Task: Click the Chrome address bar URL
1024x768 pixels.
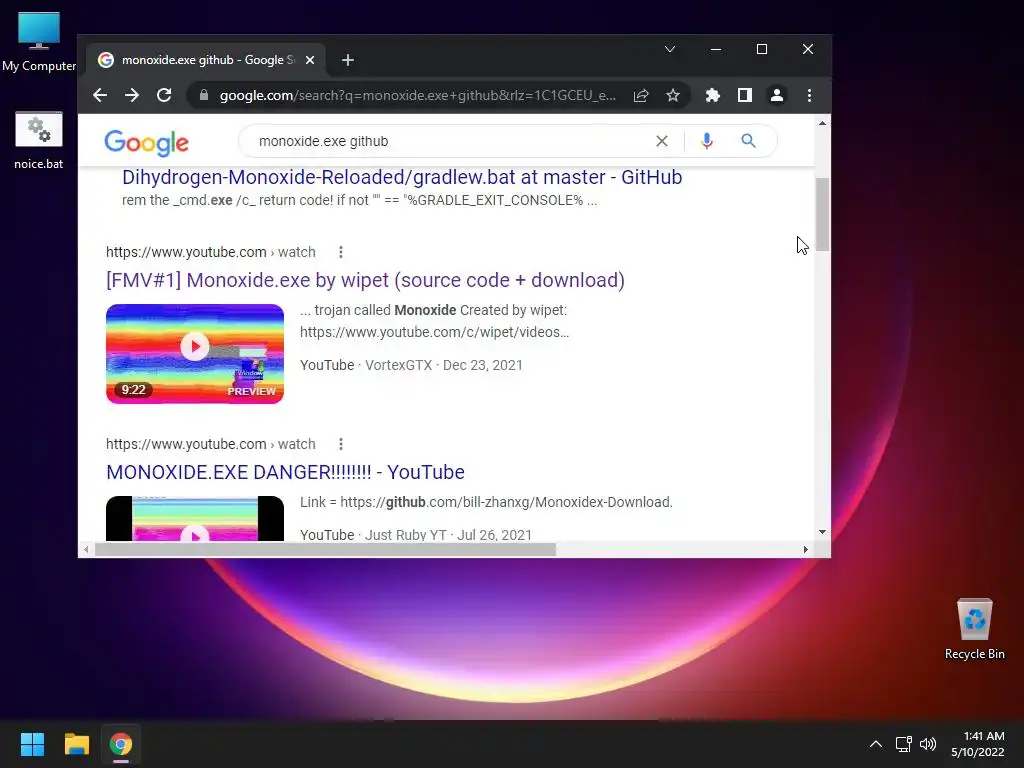Action: click(417, 95)
